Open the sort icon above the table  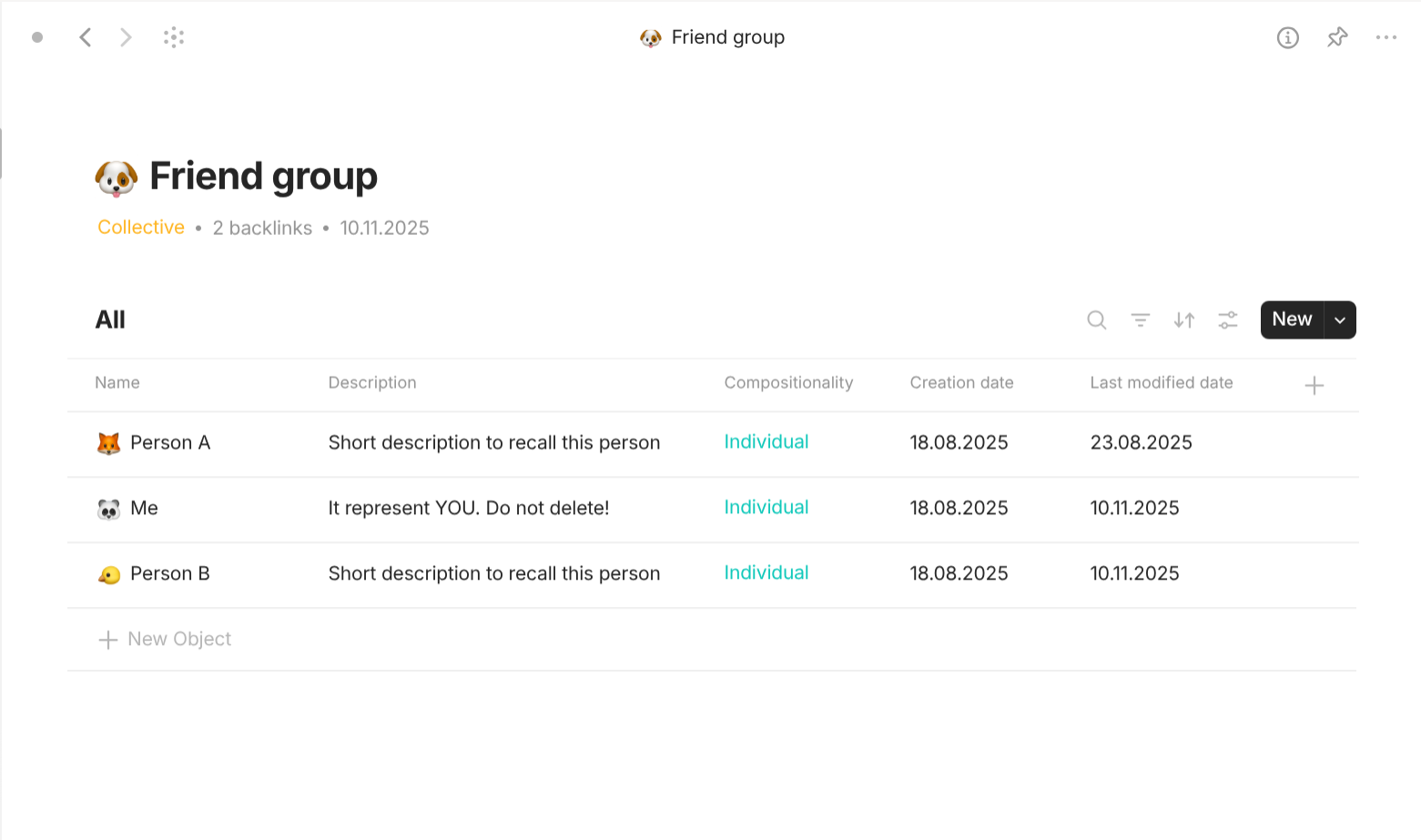click(1183, 319)
